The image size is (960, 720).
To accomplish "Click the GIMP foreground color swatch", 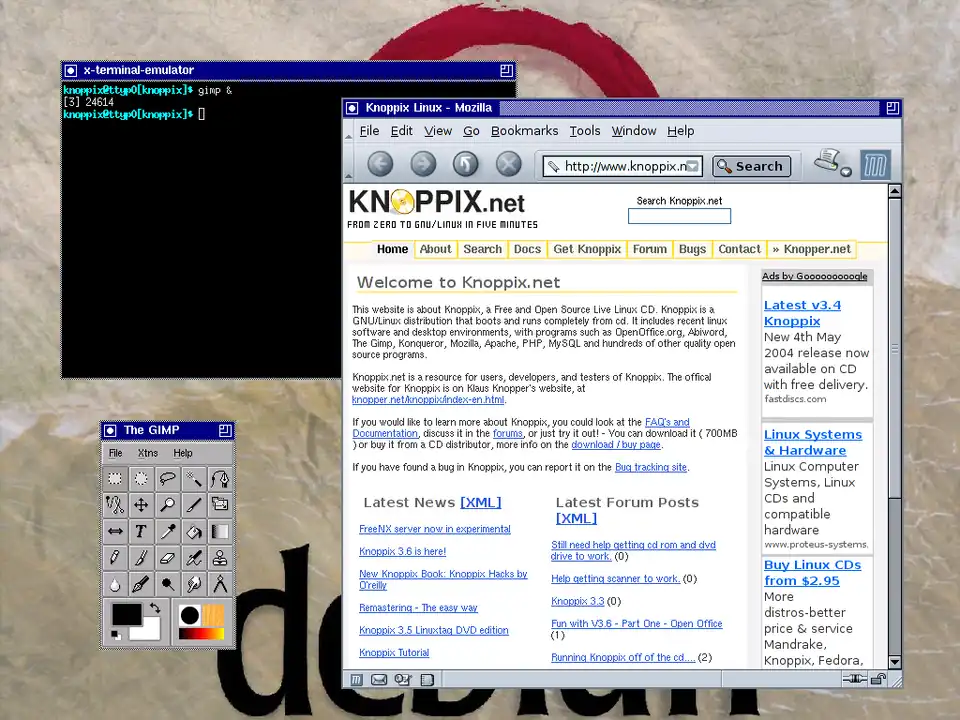I will [126, 614].
